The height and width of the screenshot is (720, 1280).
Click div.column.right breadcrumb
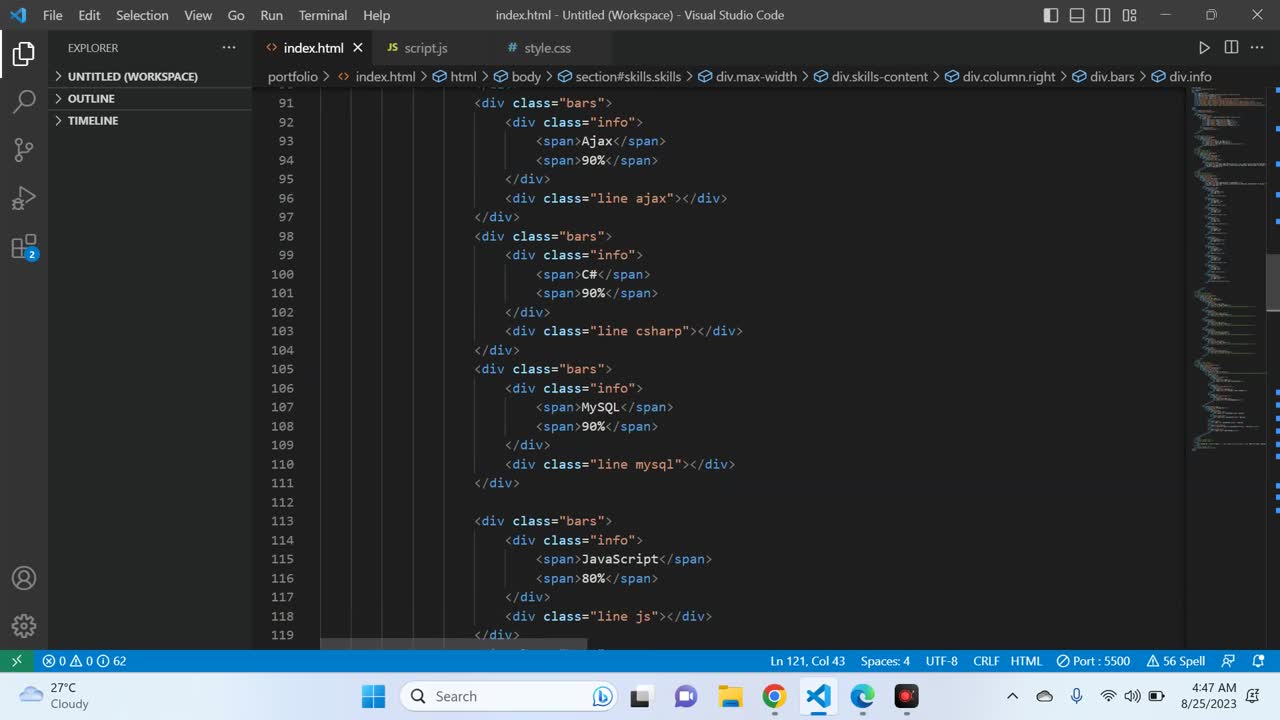coord(1000,76)
